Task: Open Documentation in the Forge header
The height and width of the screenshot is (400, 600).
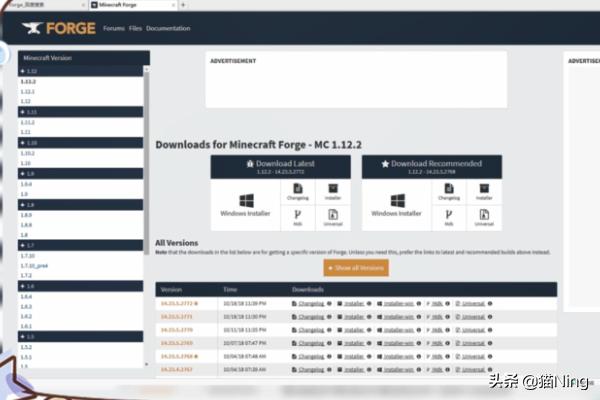Action: [x=168, y=28]
